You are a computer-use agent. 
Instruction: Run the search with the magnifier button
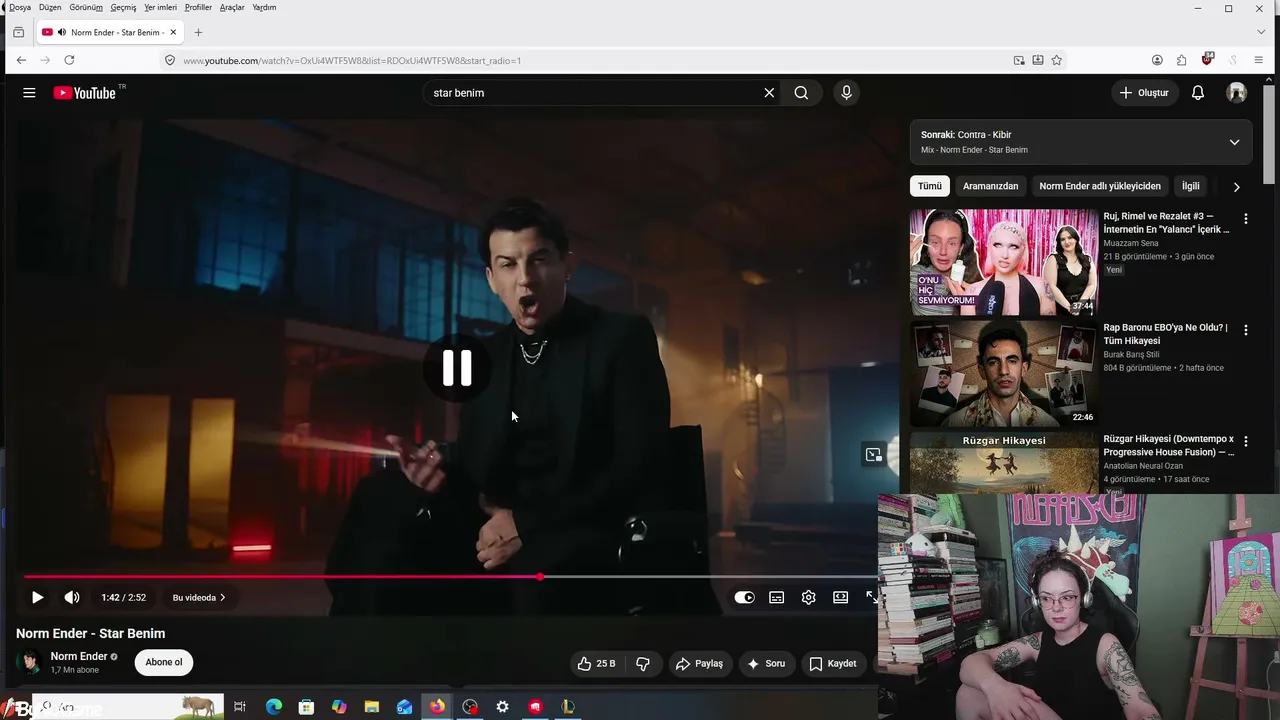point(801,93)
